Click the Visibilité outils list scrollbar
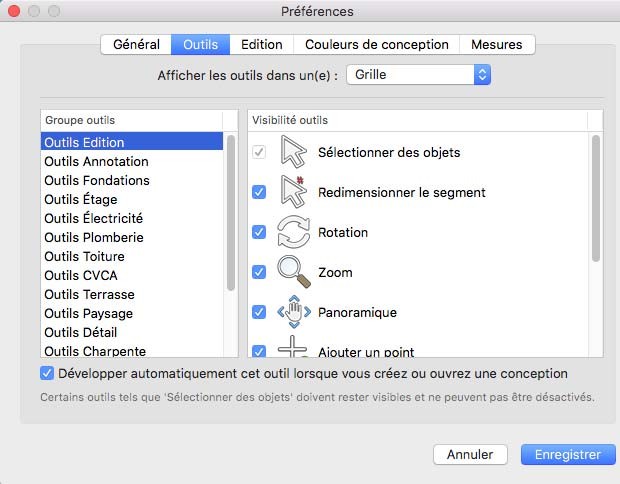Image resolution: width=620 pixels, height=484 pixels. coord(596,200)
